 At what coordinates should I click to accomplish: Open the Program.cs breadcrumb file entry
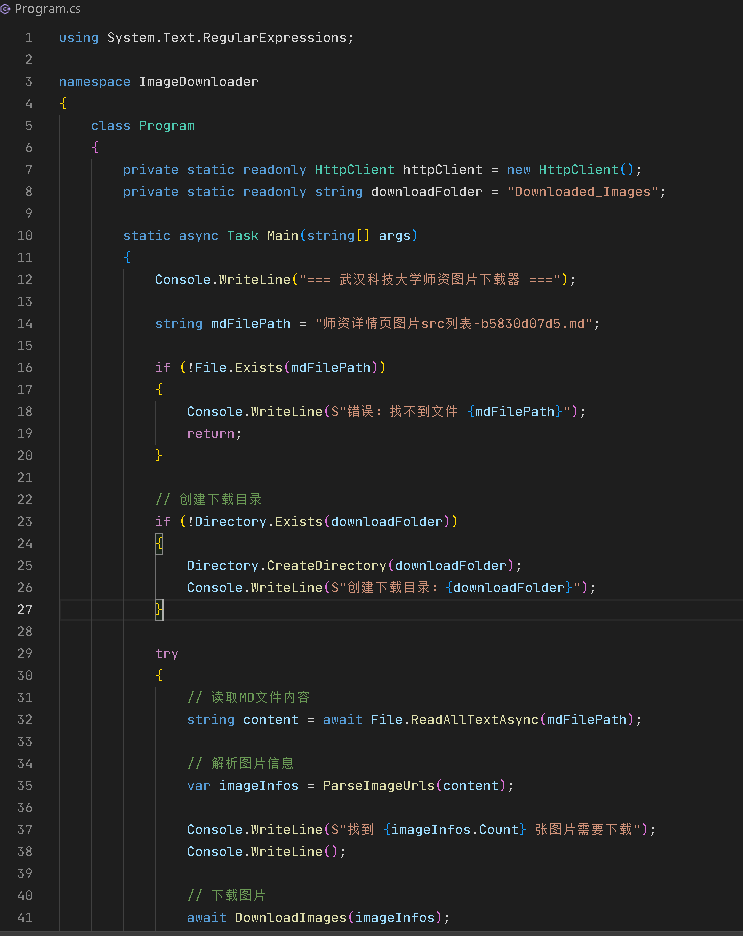tap(47, 9)
